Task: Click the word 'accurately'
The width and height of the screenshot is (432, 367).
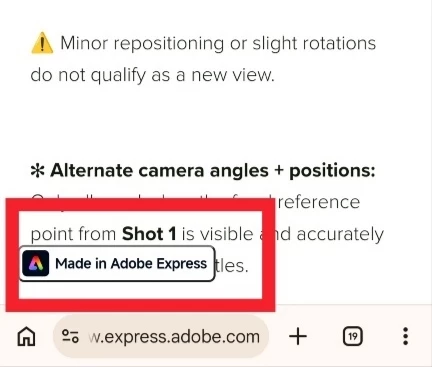Action: pos(340,235)
